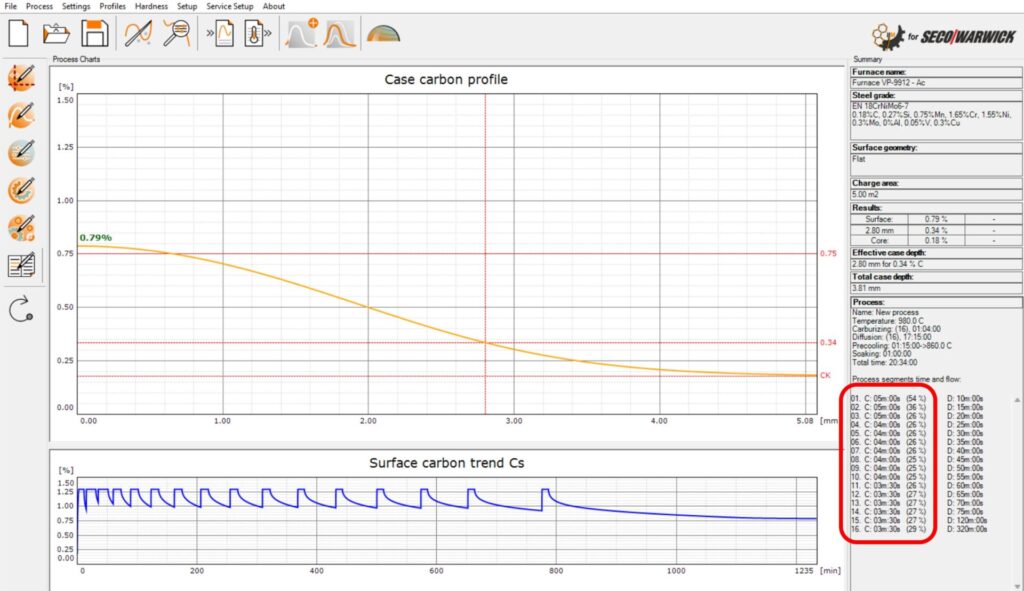Screen dimensions: 1024x591
Task: Click the curve with plus badge icon
Action: point(302,35)
